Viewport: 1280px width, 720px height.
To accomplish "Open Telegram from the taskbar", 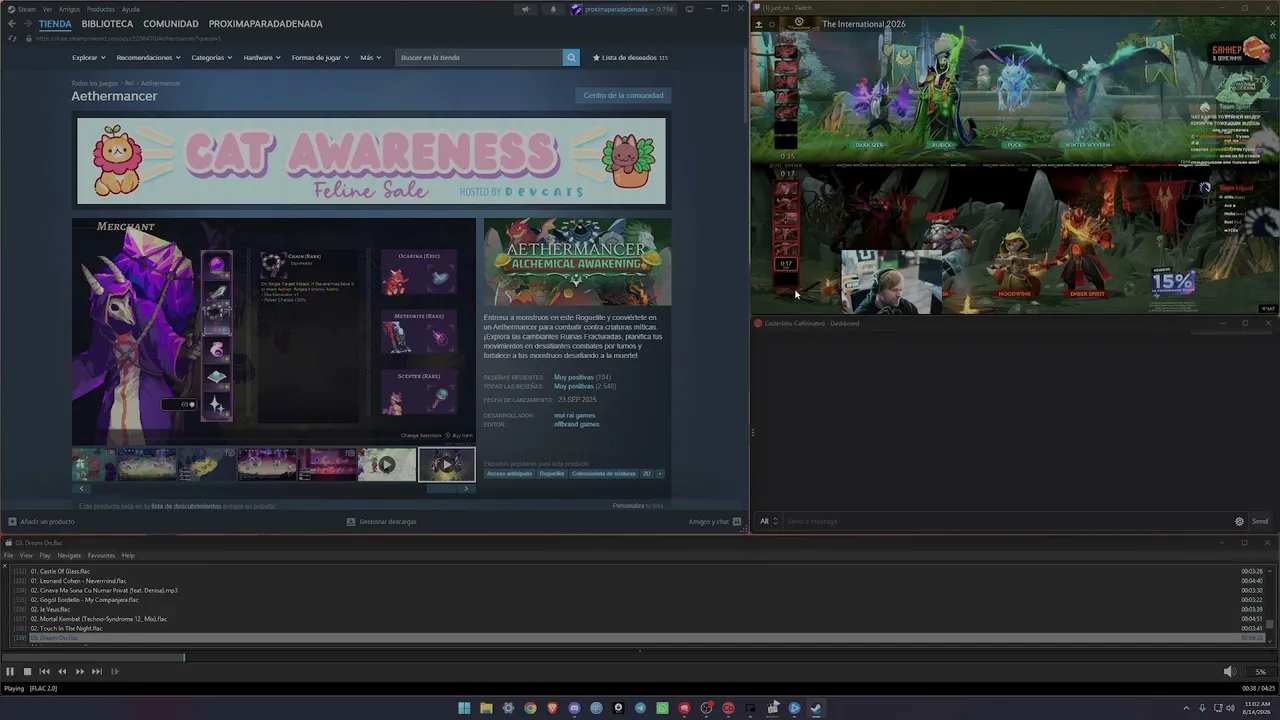I will coord(640,708).
